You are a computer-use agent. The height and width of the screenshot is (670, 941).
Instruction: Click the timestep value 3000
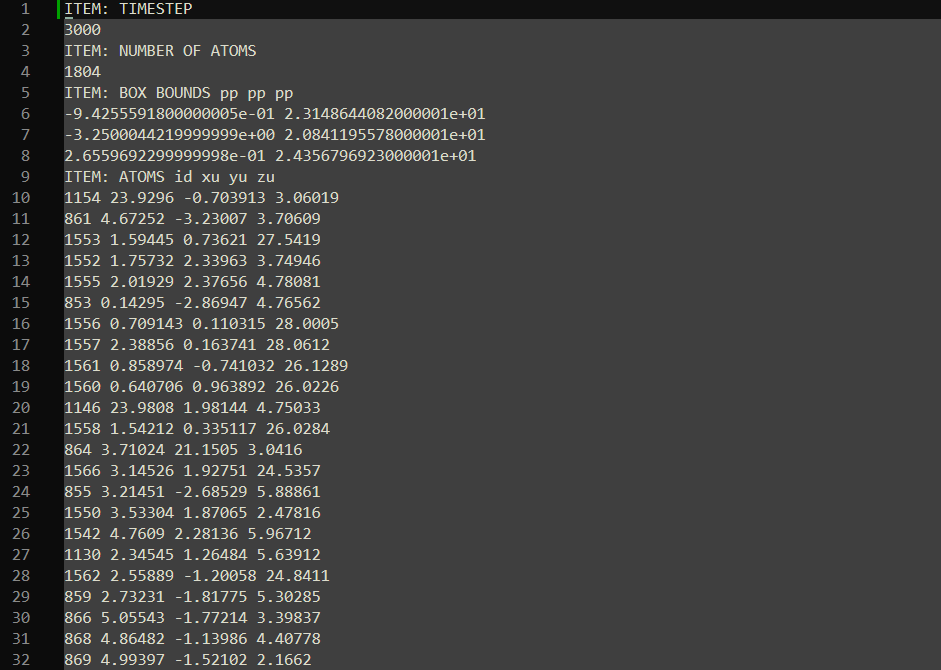pos(82,30)
